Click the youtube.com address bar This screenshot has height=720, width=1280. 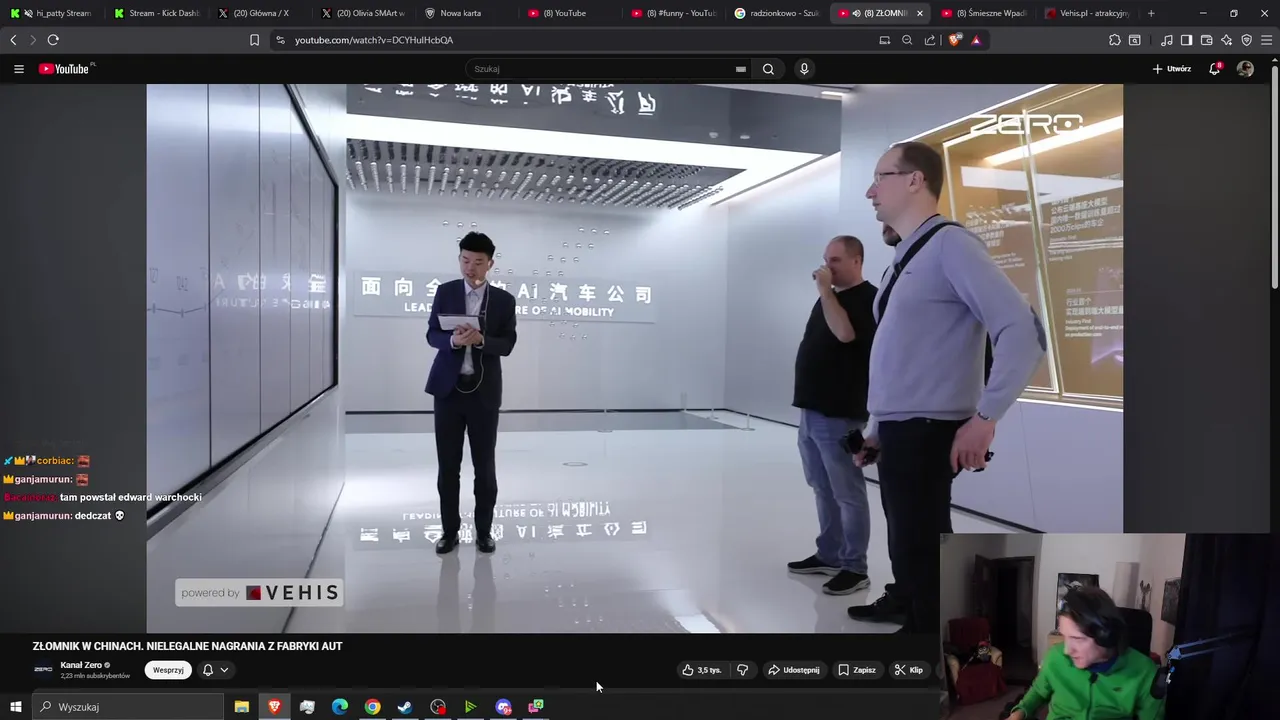[x=570, y=40]
